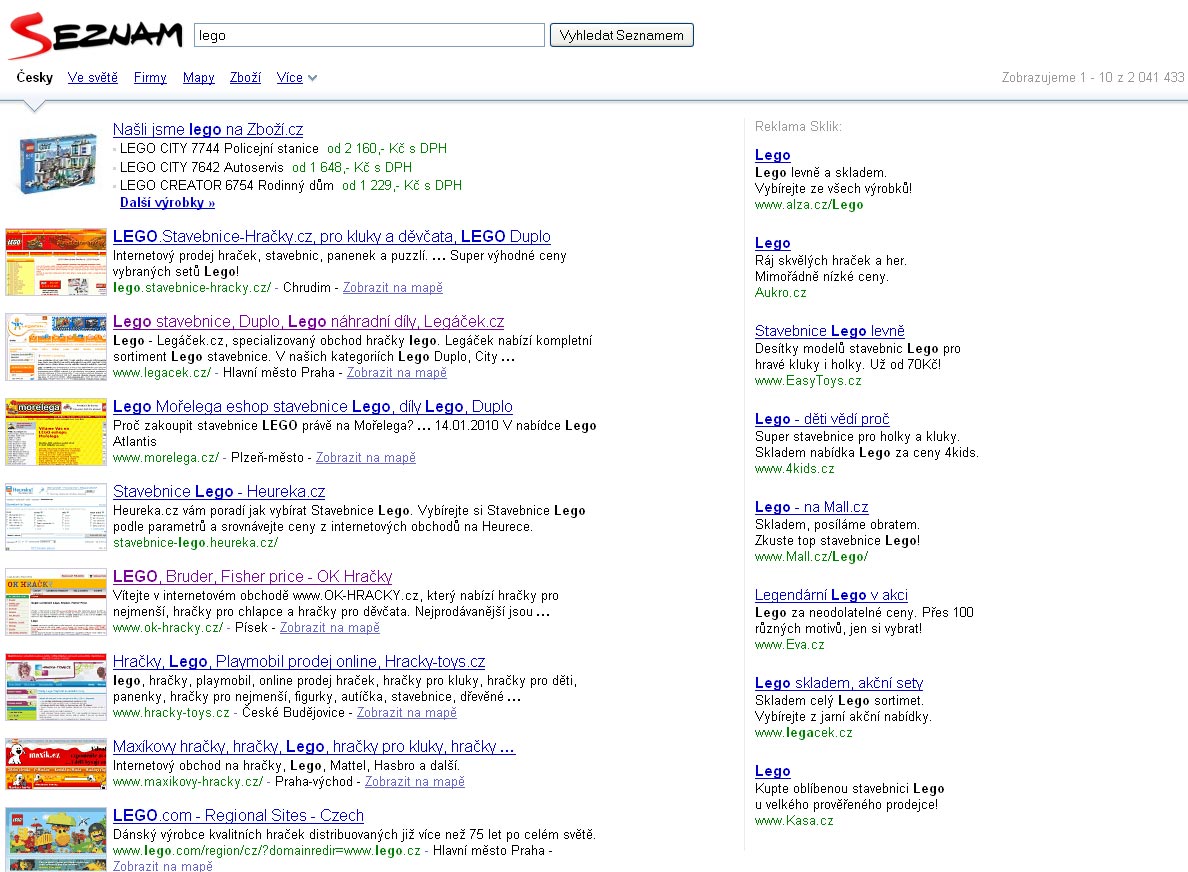Click the Hracky-toys.cz site thumbnail
The height and width of the screenshot is (872, 1188).
56,687
